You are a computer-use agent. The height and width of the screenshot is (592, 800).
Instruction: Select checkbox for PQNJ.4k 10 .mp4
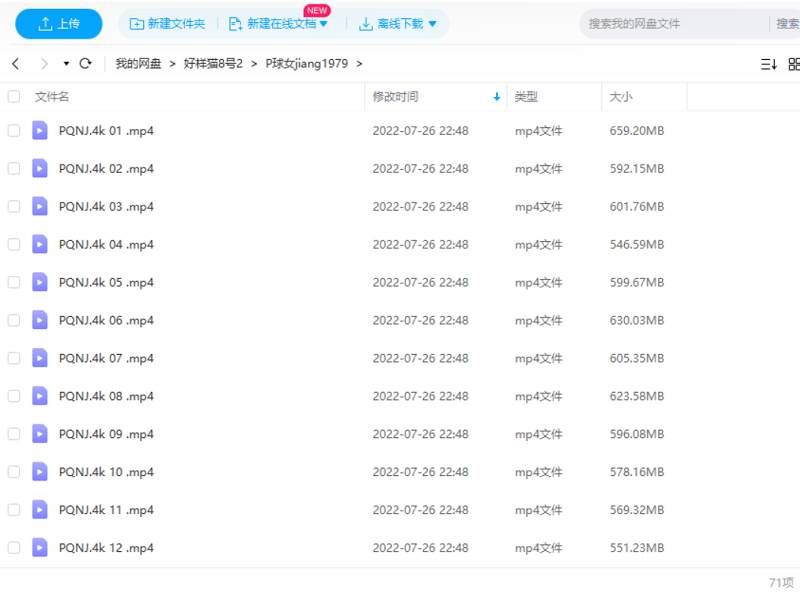pos(14,472)
